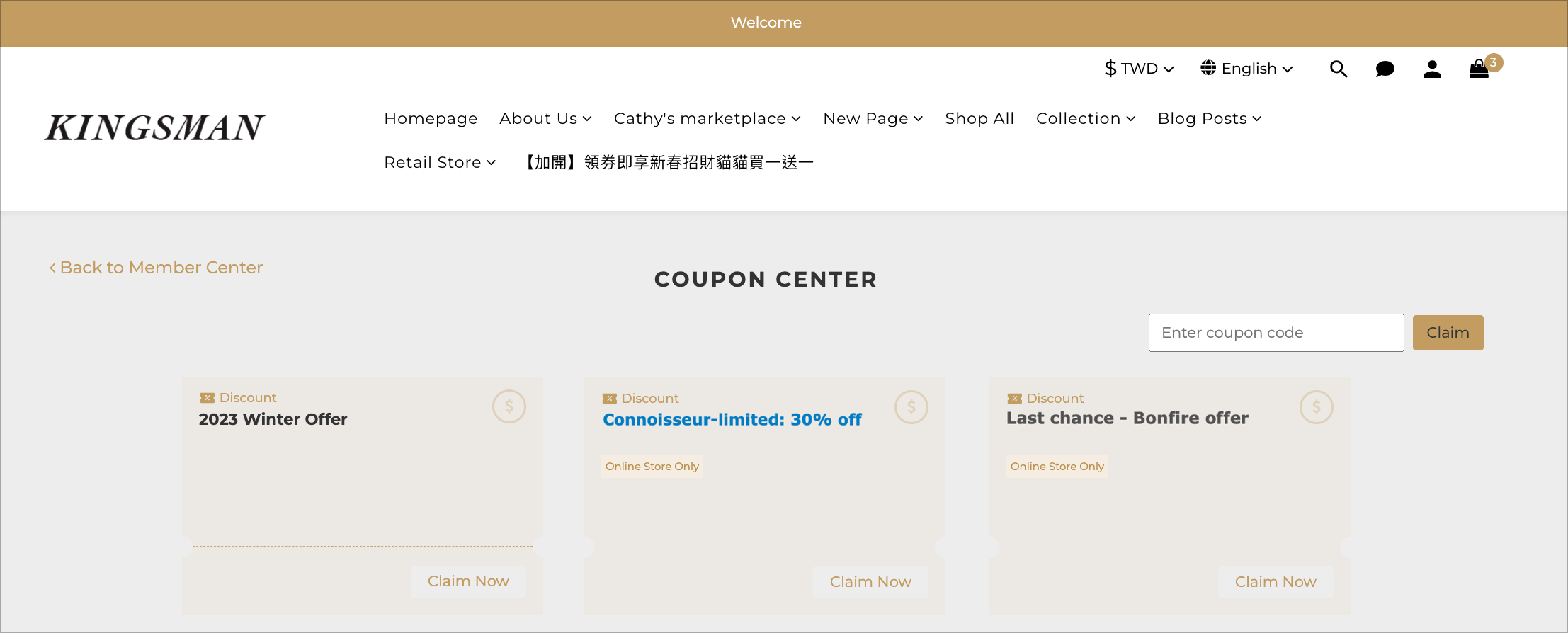1568x633 pixels.
Task: Open the English language dropdown
Action: (x=1247, y=69)
